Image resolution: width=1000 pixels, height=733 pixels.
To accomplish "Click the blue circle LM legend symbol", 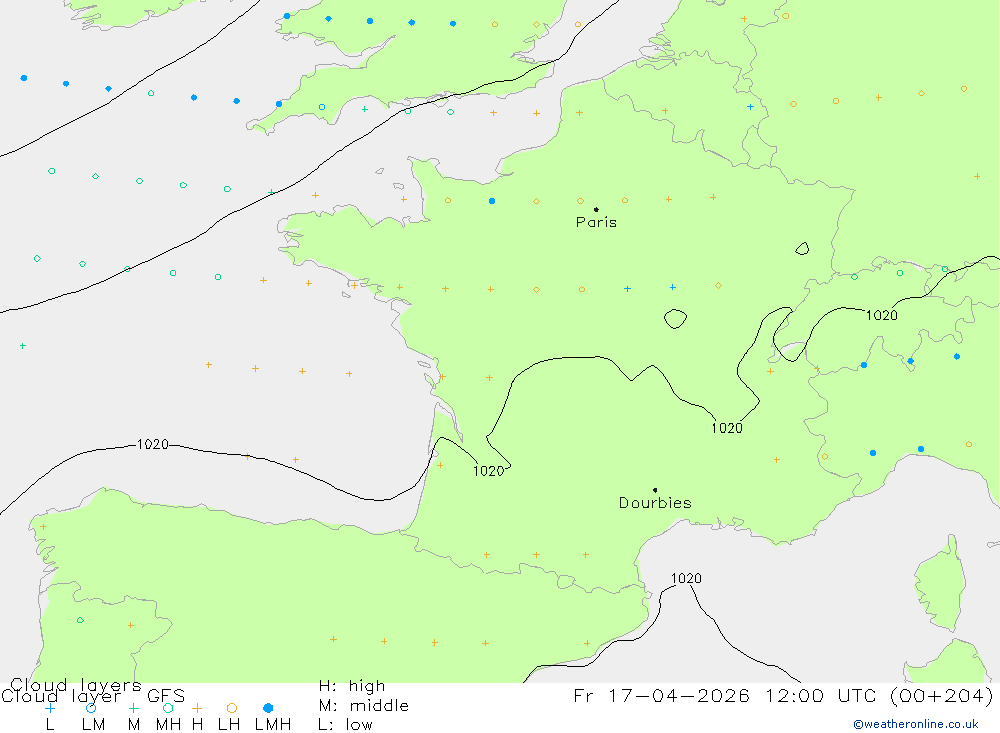I will coord(91,708).
